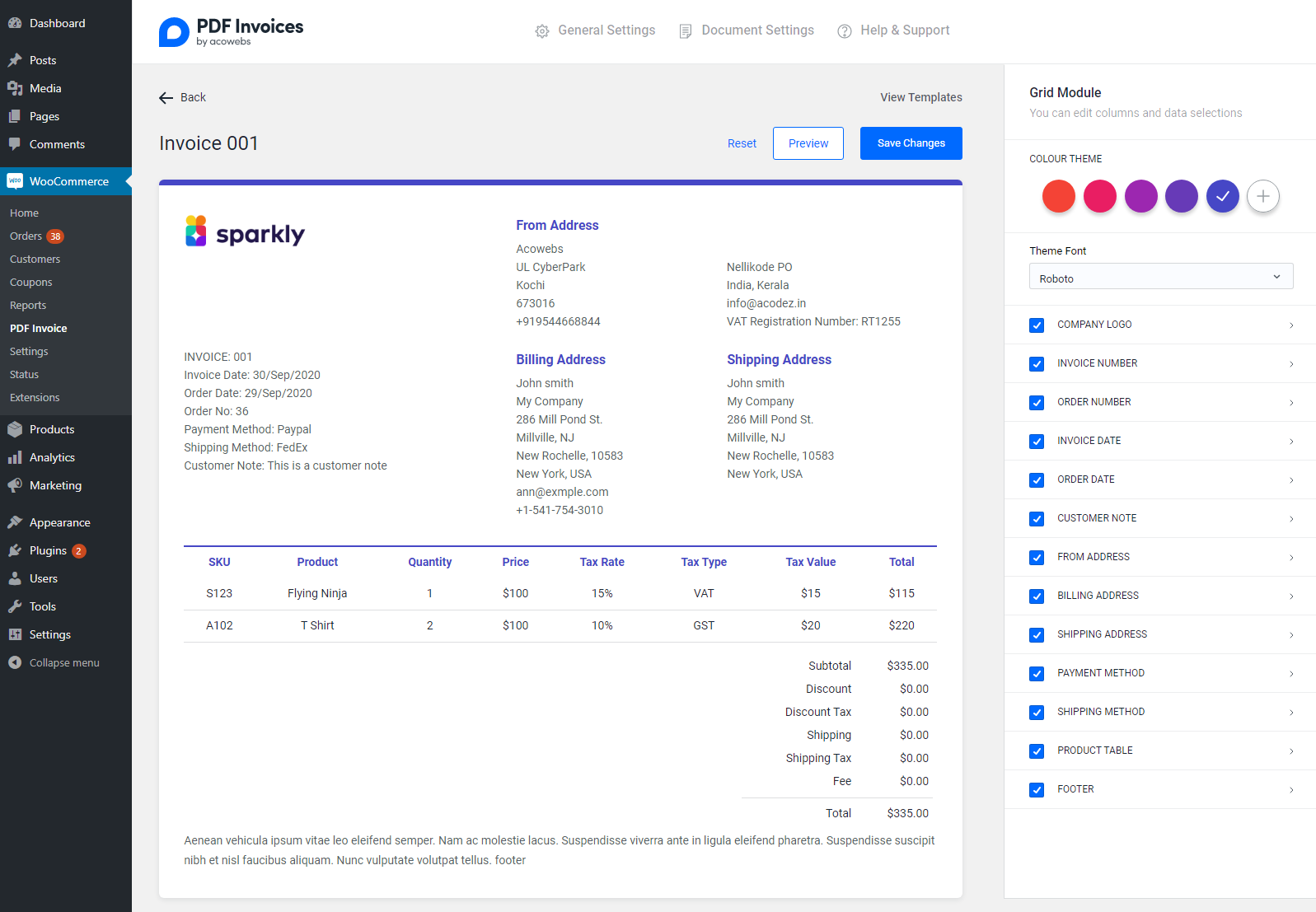The height and width of the screenshot is (912, 1316).
Task: Toggle the From Address checkbox
Action: (1037, 558)
